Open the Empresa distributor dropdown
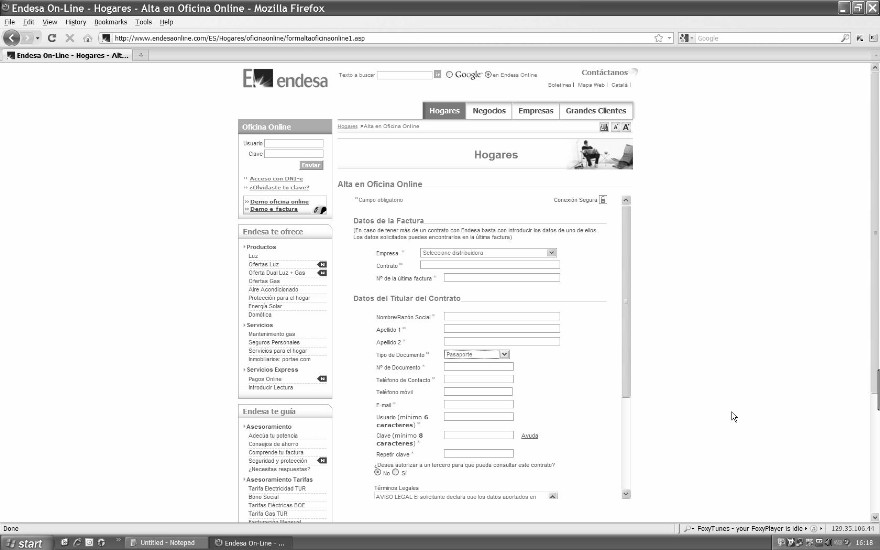The width and height of the screenshot is (880, 550). tap(488, 253)
